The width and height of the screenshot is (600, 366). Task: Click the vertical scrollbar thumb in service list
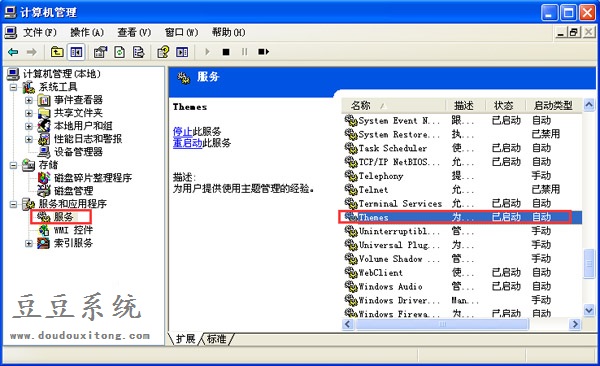(x=589, y=263)
